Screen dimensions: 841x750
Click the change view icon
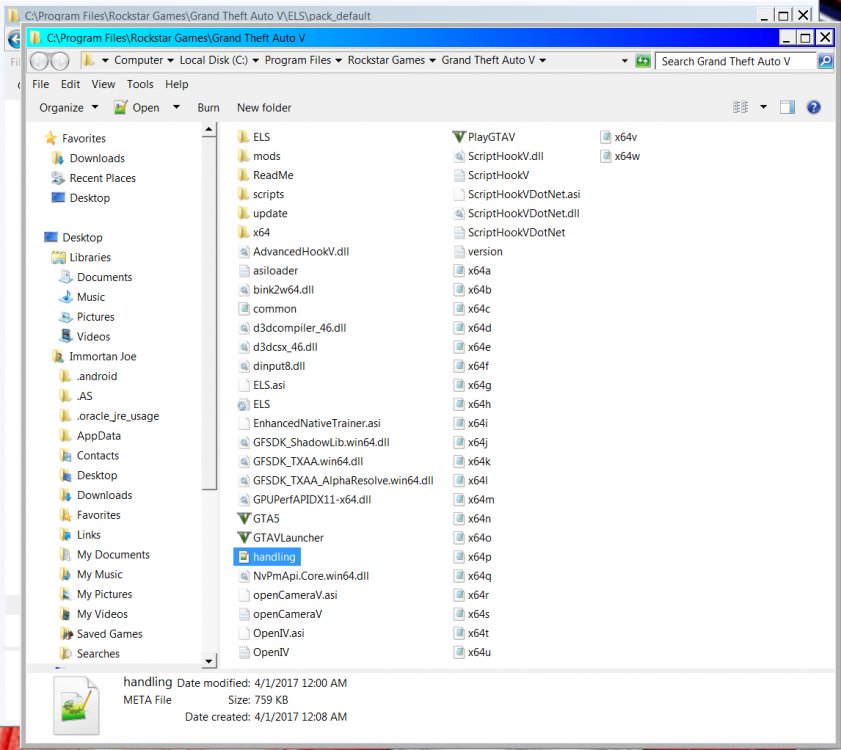pos(740,107)
